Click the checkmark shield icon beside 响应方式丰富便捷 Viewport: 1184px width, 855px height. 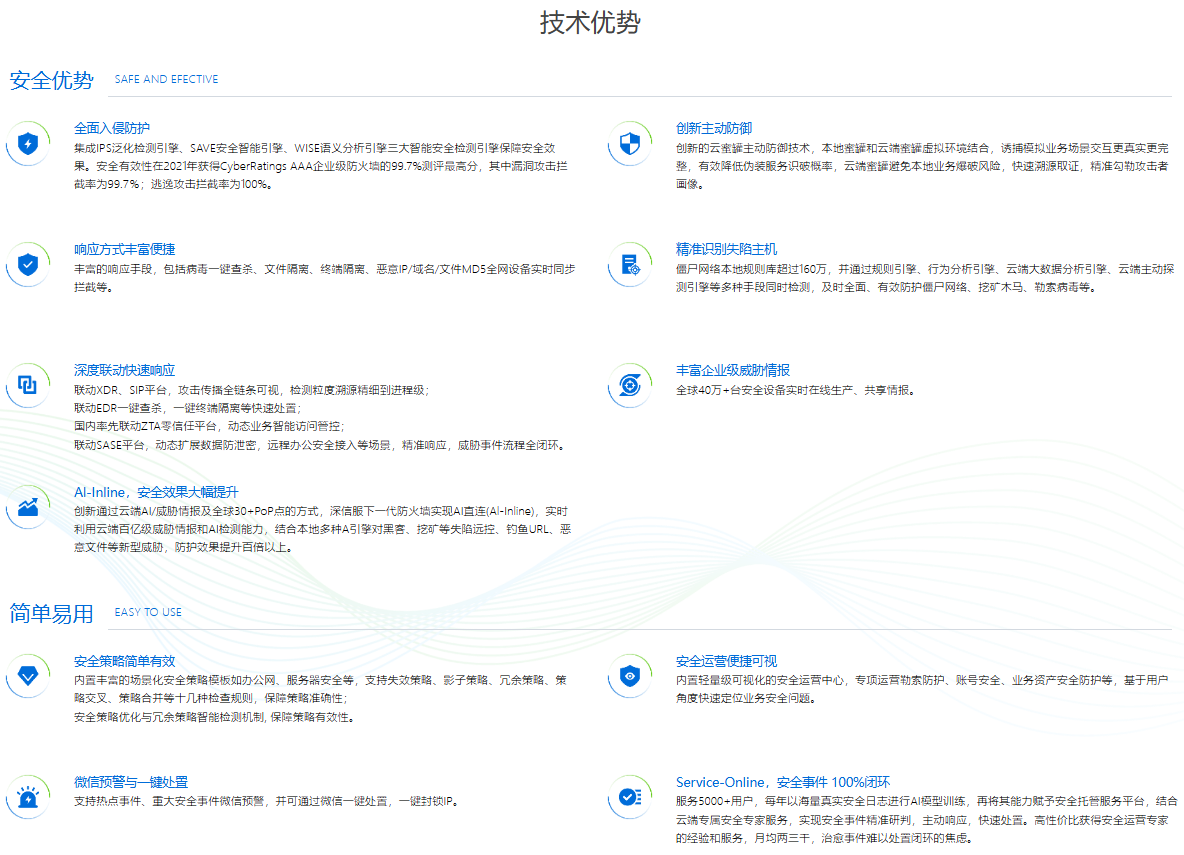(x=28, y=264)
